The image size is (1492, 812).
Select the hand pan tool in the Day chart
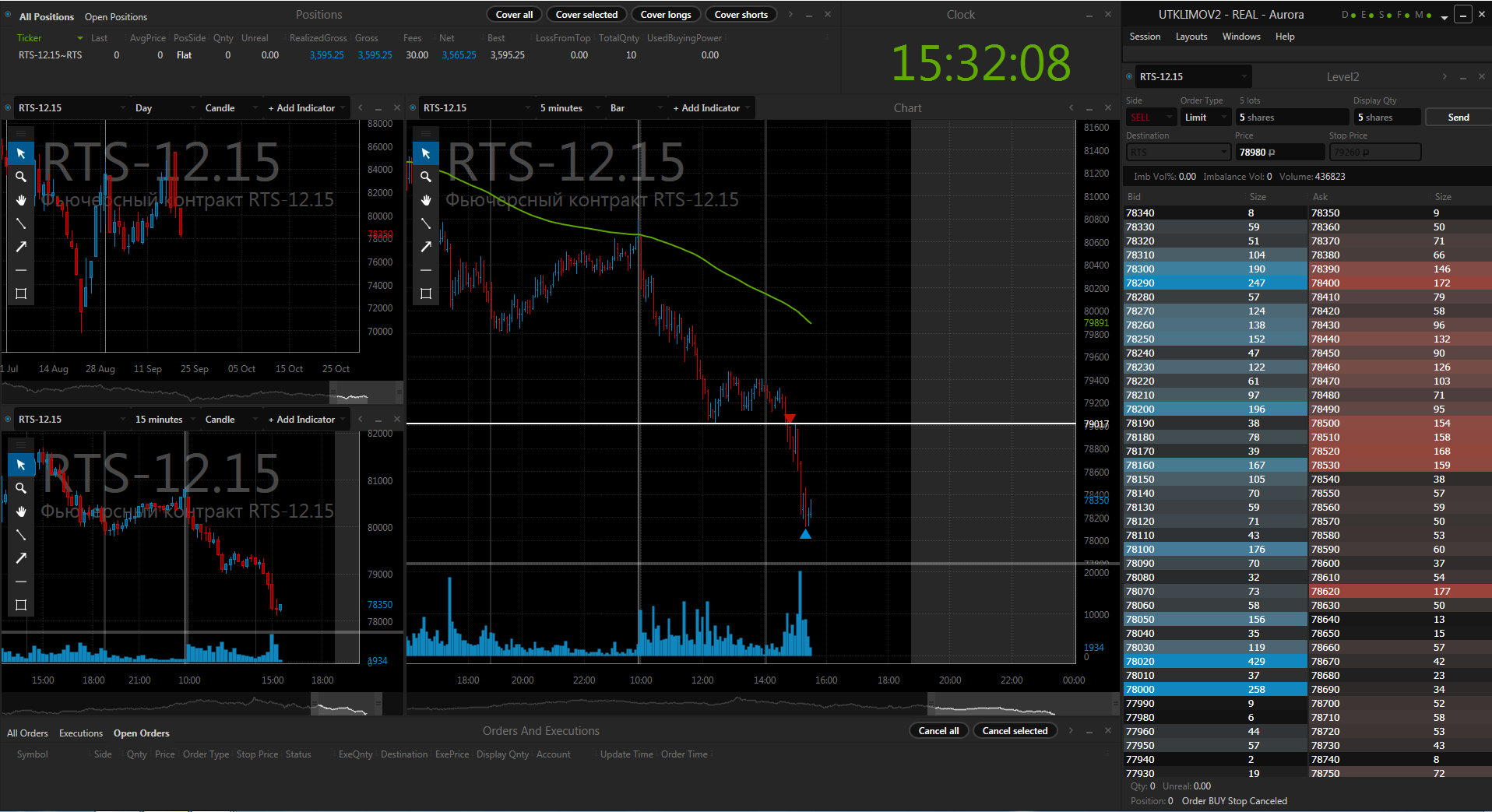[21, 200]
